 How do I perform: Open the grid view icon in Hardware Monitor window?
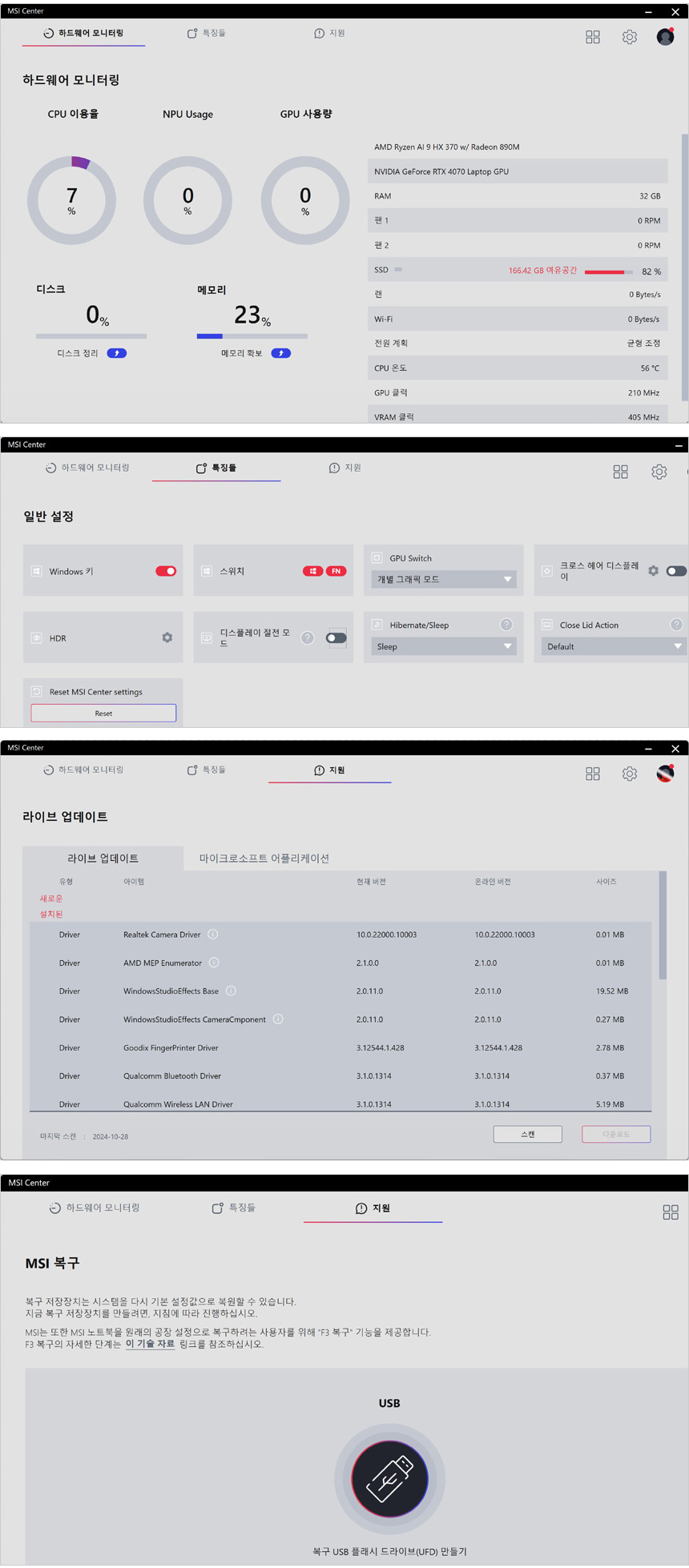coord(593,37)
